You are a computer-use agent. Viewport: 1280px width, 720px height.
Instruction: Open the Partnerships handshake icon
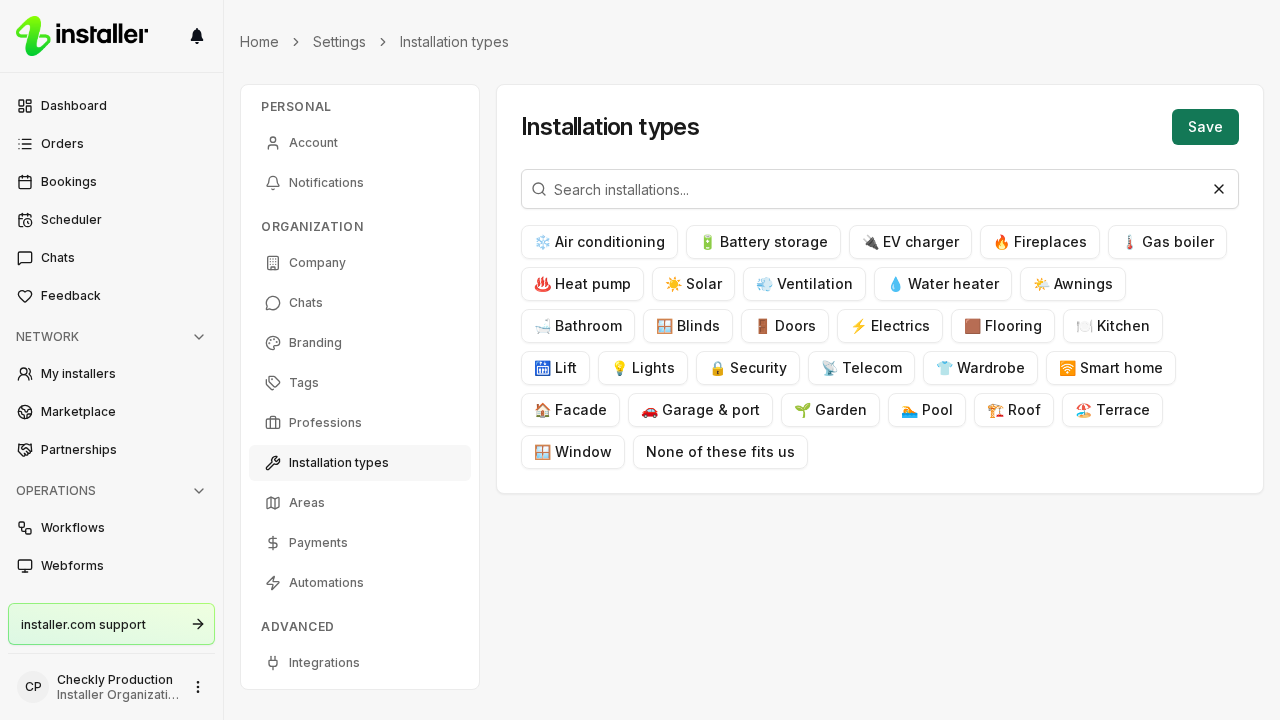click(x=25, y=450)
